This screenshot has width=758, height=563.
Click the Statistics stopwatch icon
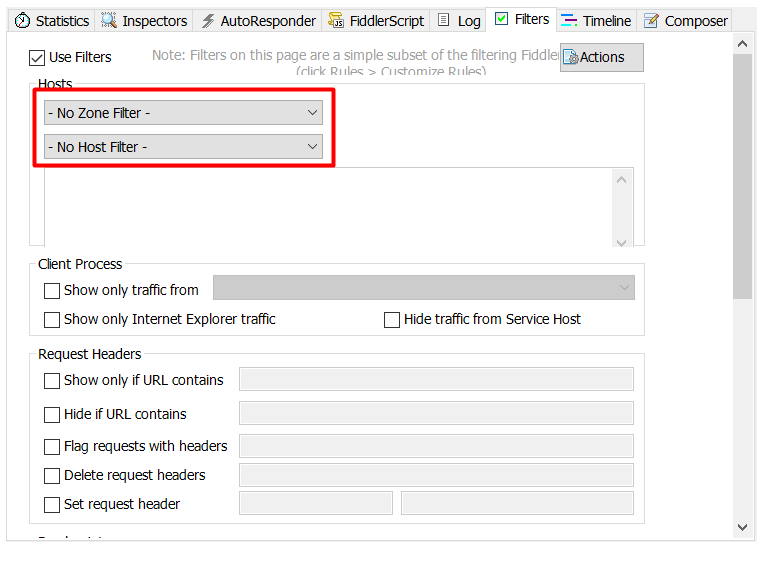point(22,21)
